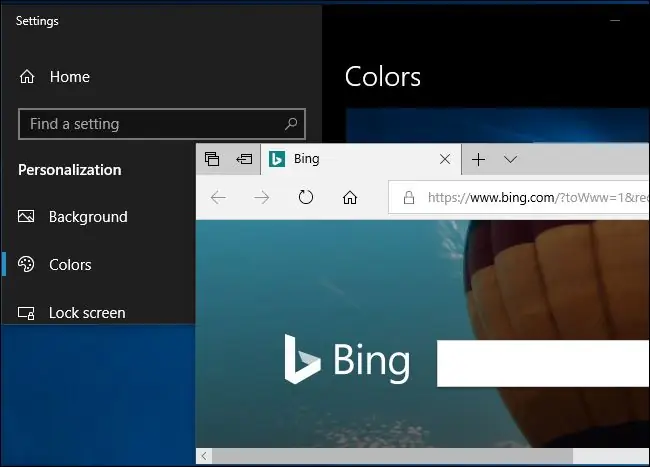Switch to the Bing tab
This screenshot has height=467, width=650.
[x=361, y=159]
